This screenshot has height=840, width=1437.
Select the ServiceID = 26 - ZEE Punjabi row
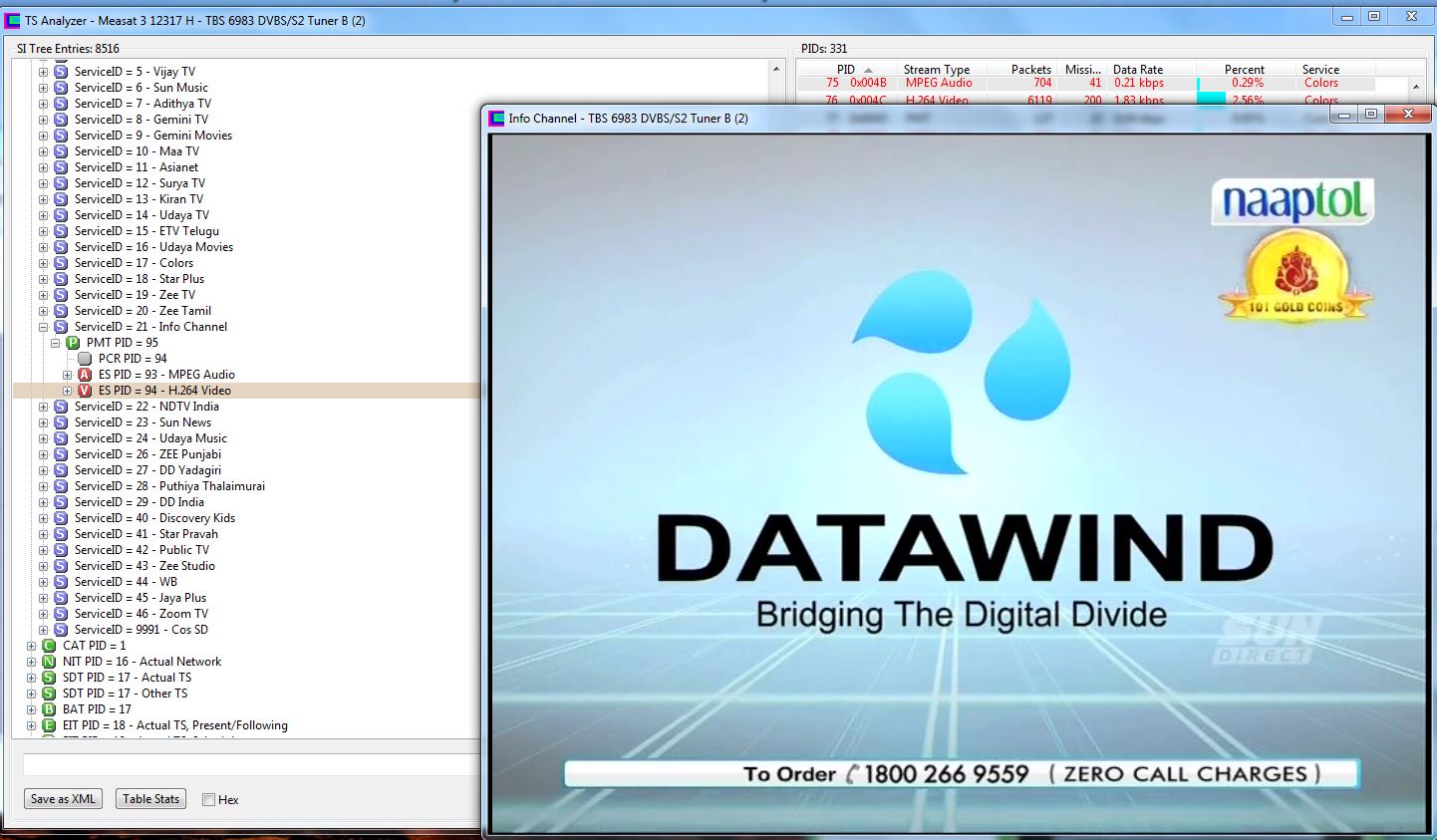[147, 454]
